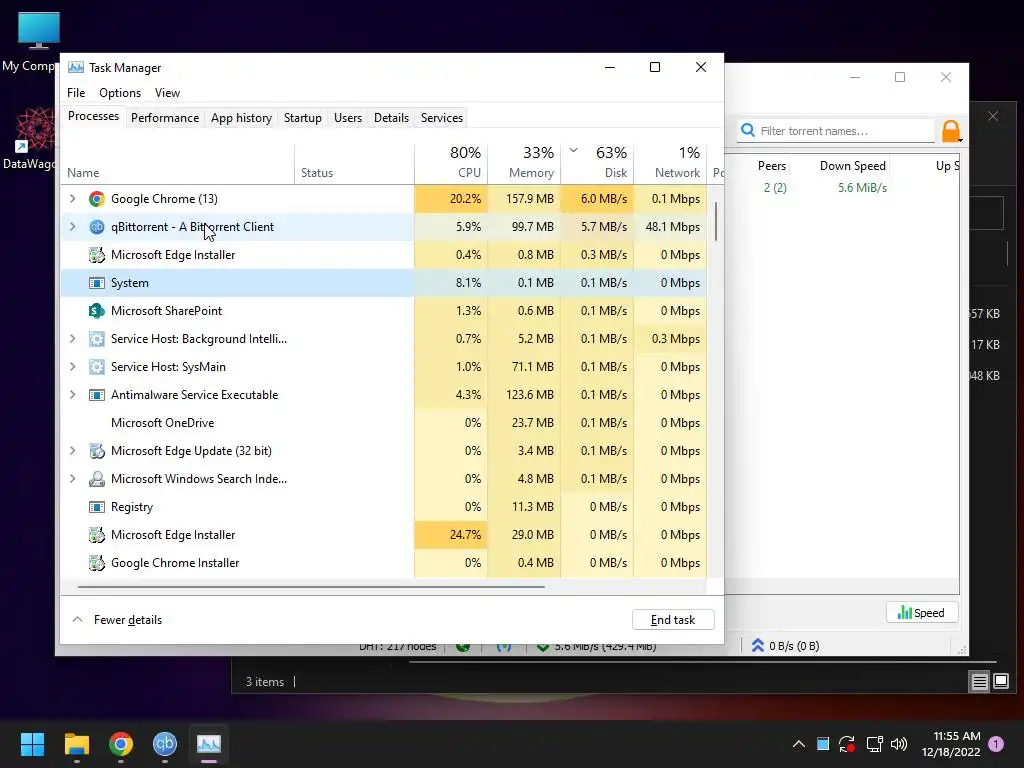Collapse Task Manager with Fewer details
Image resolution: width=1024 pixels, height=768 pixels.
(x=117, y=620)
